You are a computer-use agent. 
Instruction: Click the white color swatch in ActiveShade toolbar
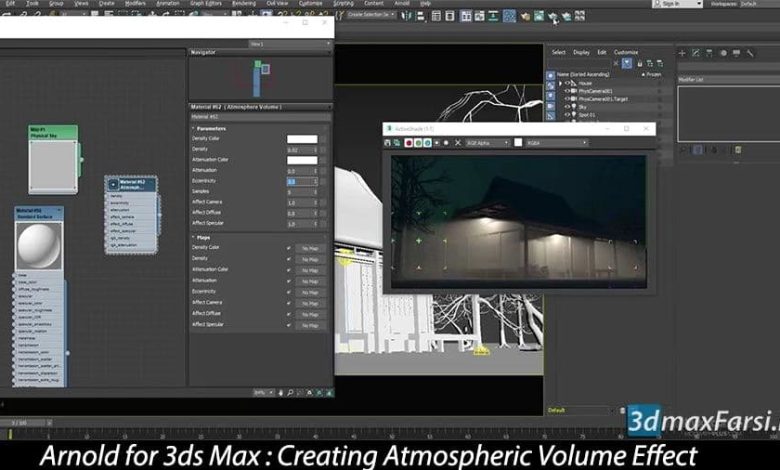(x=518, y=143)
